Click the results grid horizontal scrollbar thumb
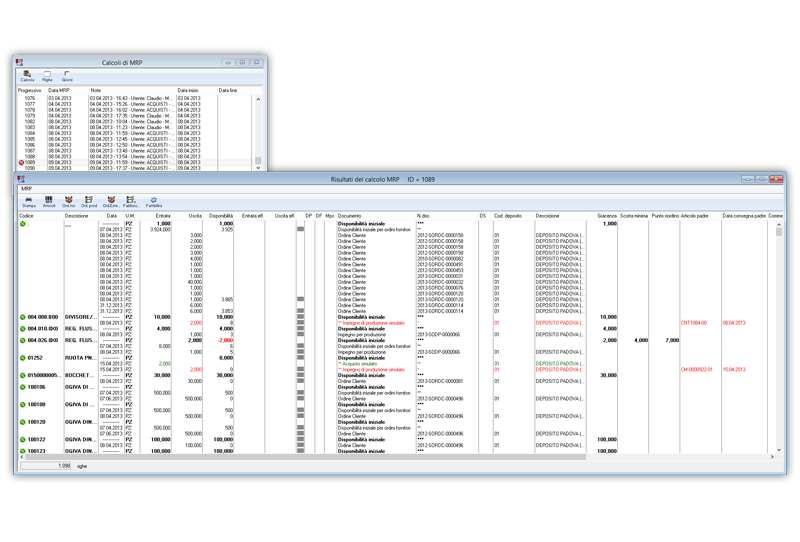 click(306, 457)
